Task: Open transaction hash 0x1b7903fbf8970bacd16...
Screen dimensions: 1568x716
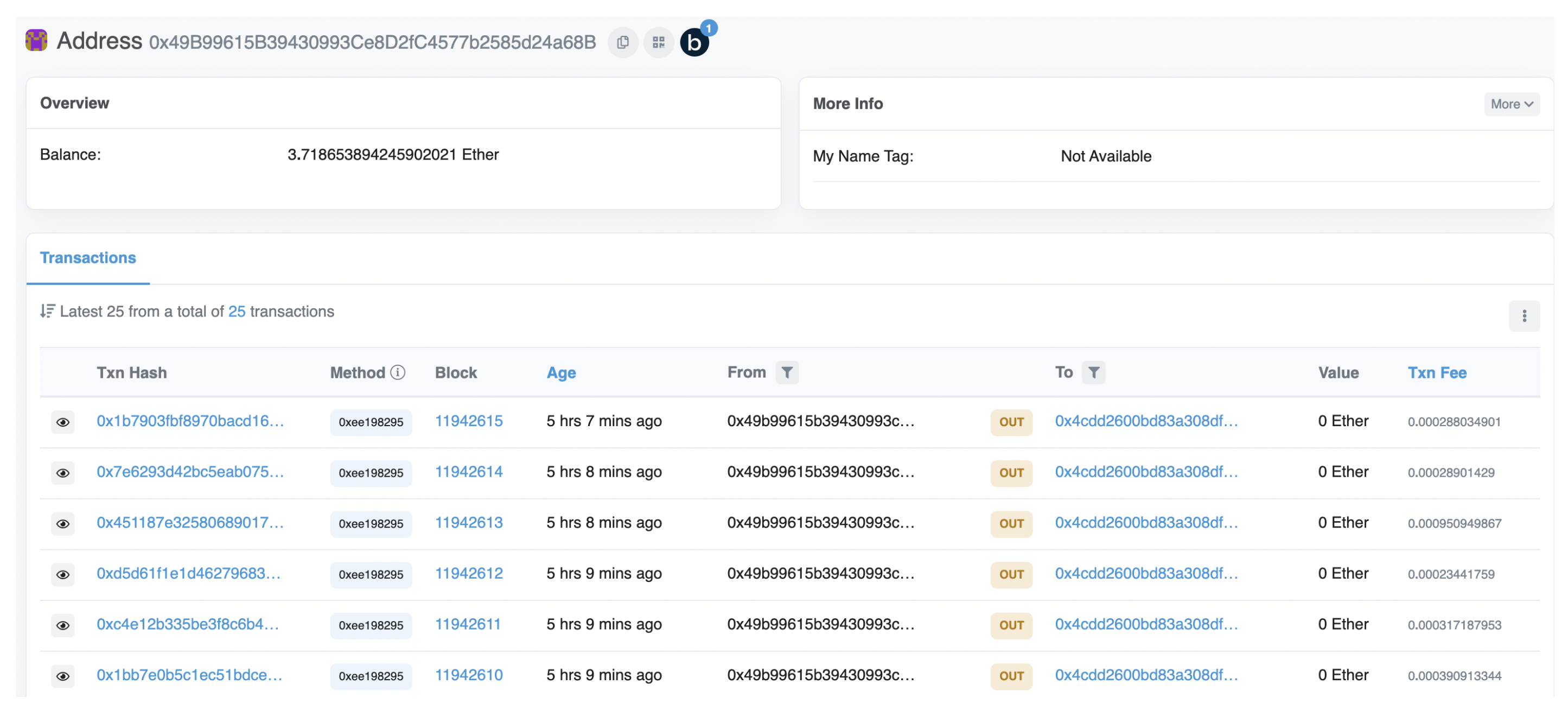Action: tap(190, 421)
